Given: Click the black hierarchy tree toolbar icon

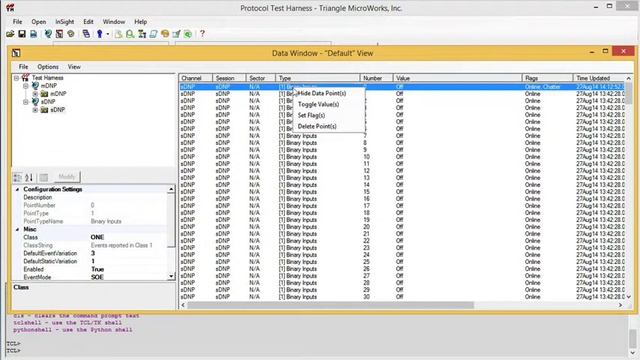Looking at the screenshot, I should (x=142, y=34).
